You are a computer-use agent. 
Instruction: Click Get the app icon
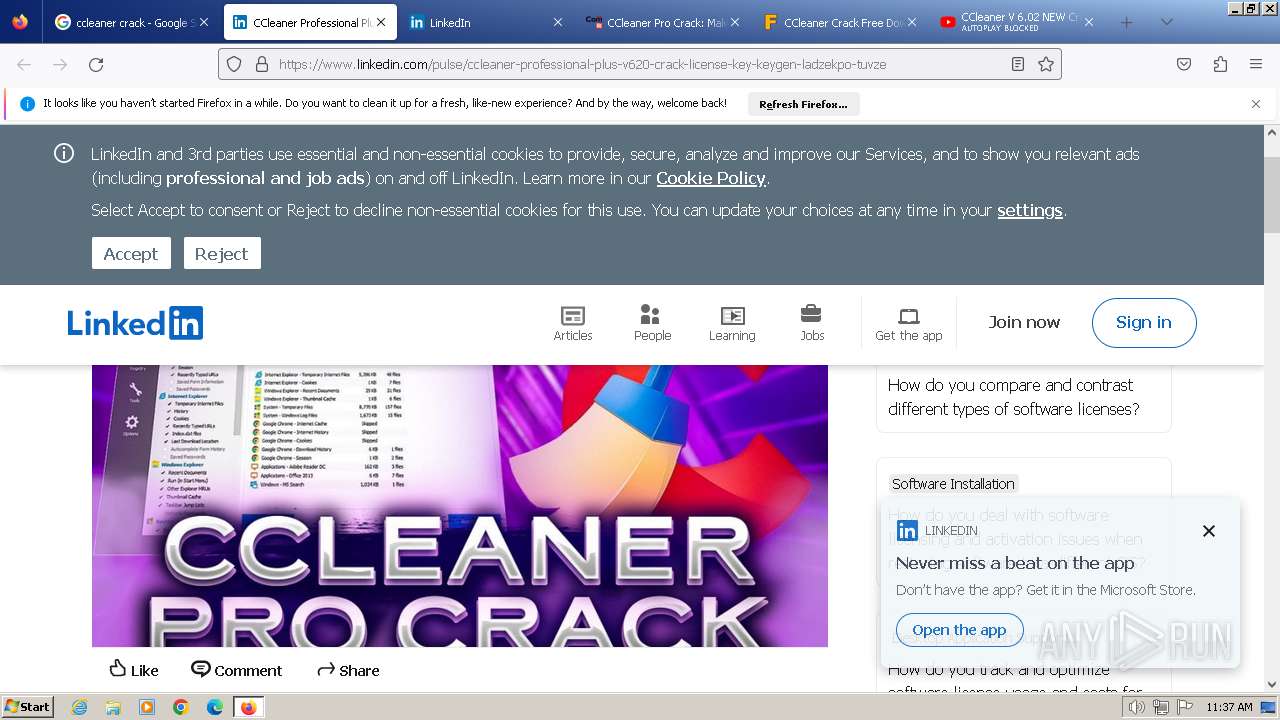click(909, 323)
